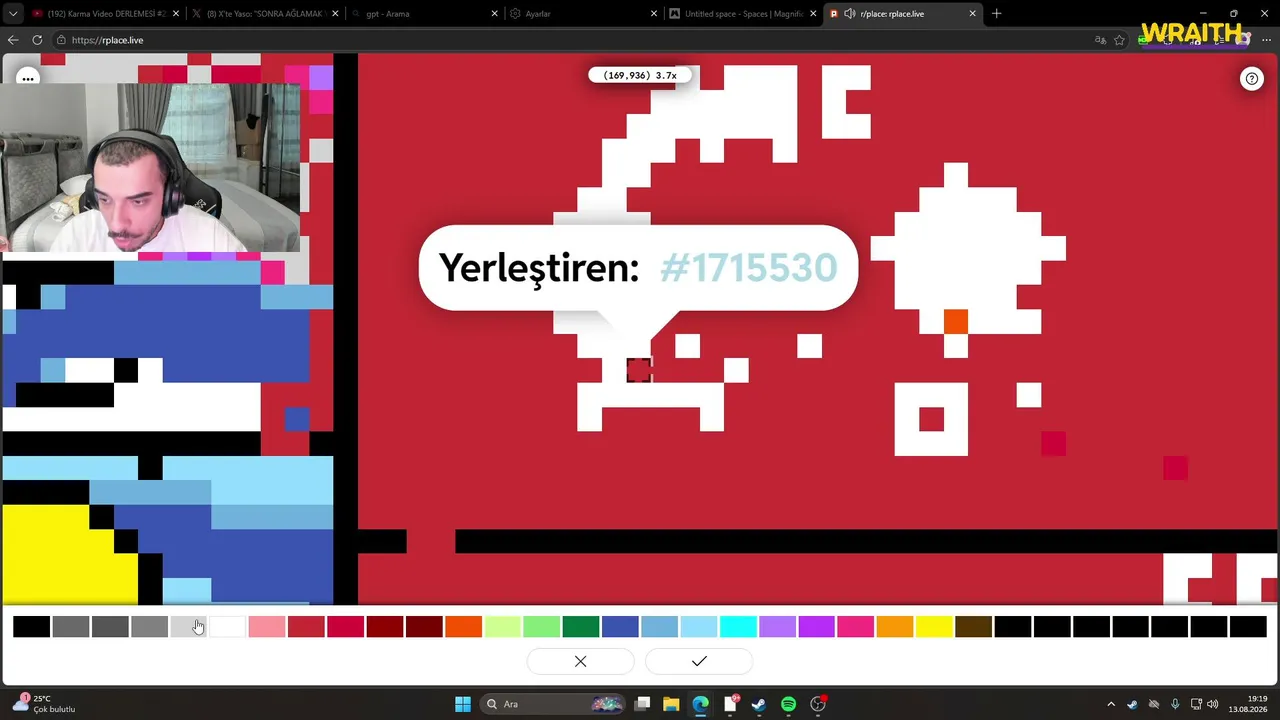Mute the r/place tab audio icon
Image resolution: width=1280 pixels, height=720 pixels.
[x=849, y=14]
